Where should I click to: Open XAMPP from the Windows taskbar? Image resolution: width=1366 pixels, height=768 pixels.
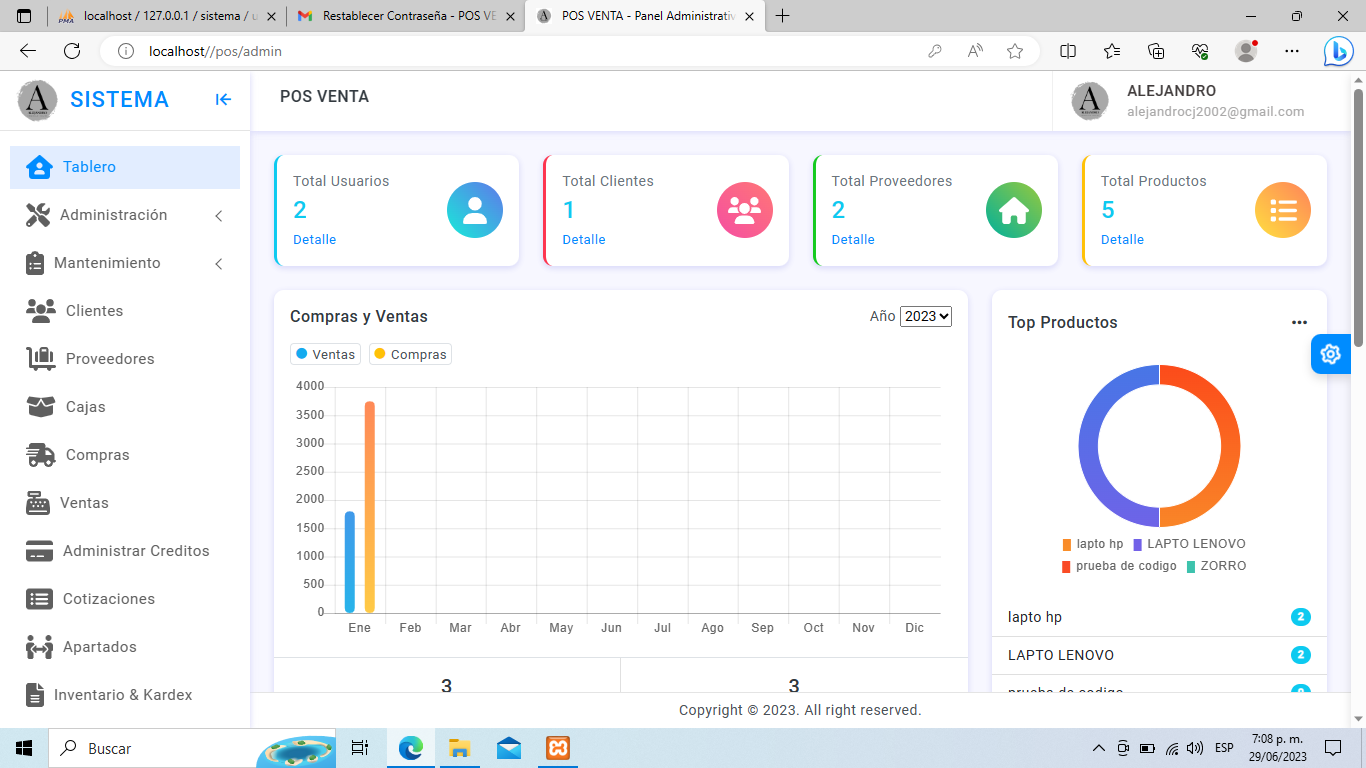558,748
